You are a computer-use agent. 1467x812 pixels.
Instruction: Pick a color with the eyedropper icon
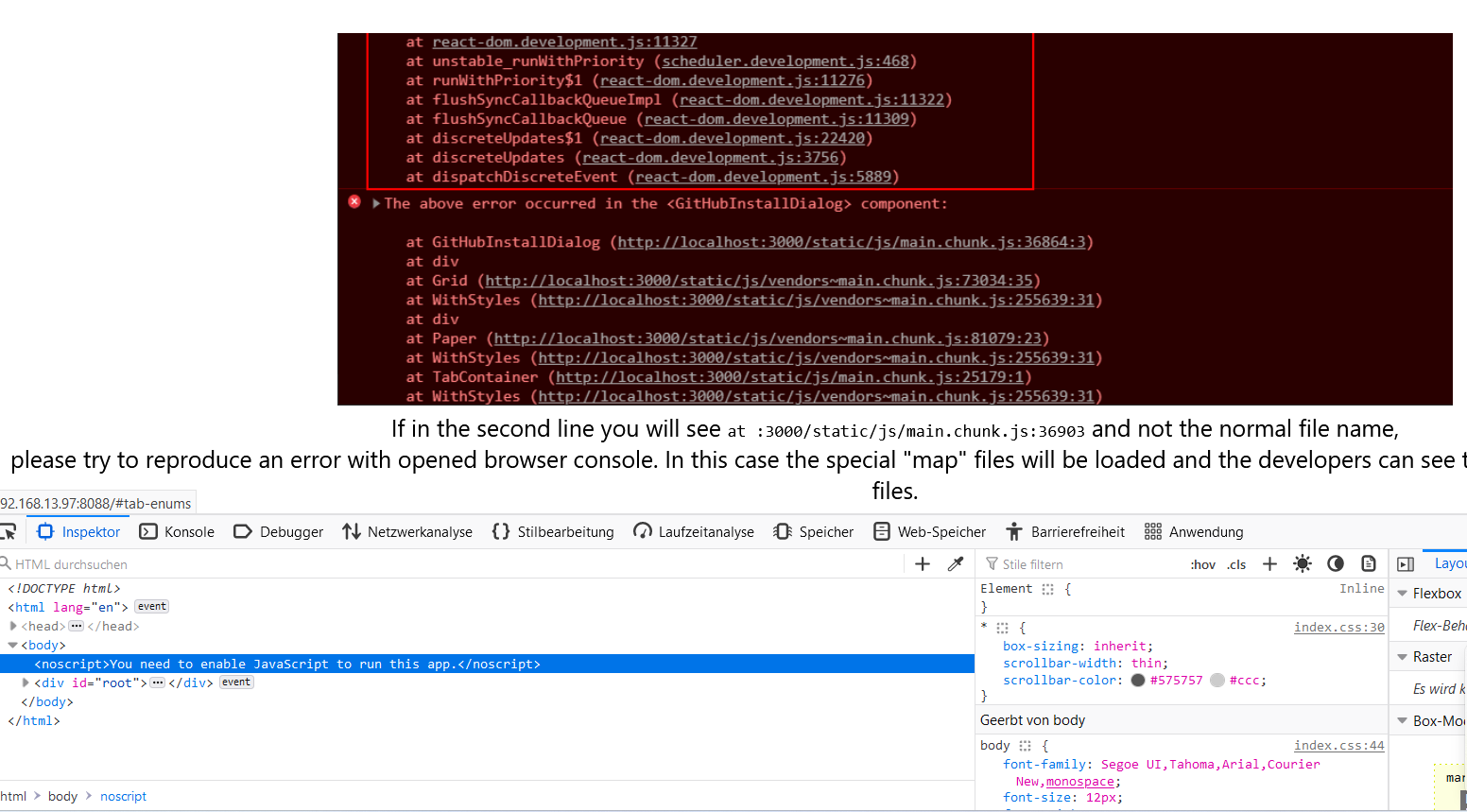coord(956,564)
